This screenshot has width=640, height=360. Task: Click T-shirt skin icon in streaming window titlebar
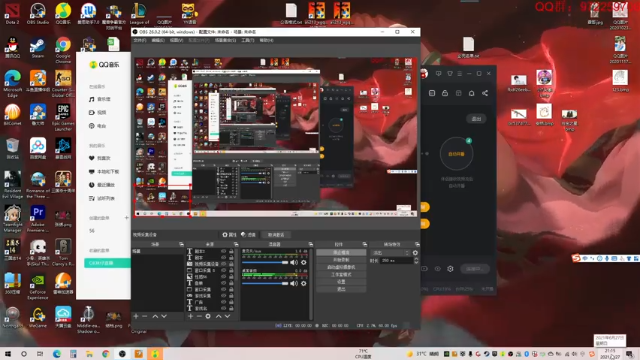[450, 73]
